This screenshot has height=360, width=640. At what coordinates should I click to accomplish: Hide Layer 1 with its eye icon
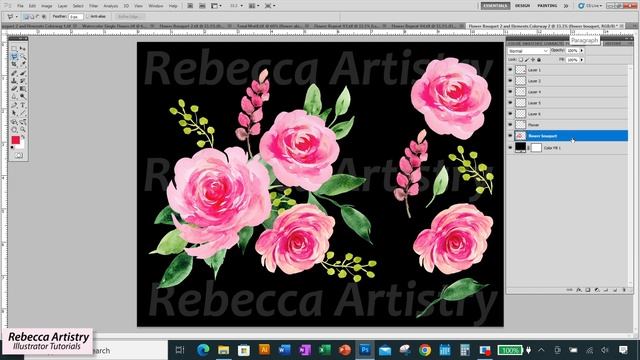510,70
